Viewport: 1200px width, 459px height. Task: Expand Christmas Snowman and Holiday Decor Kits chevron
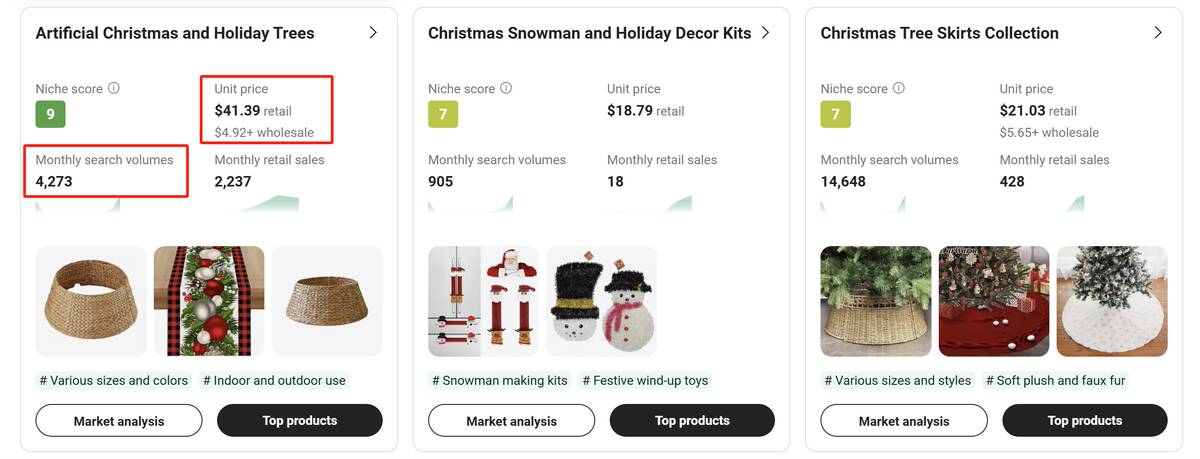765,33
